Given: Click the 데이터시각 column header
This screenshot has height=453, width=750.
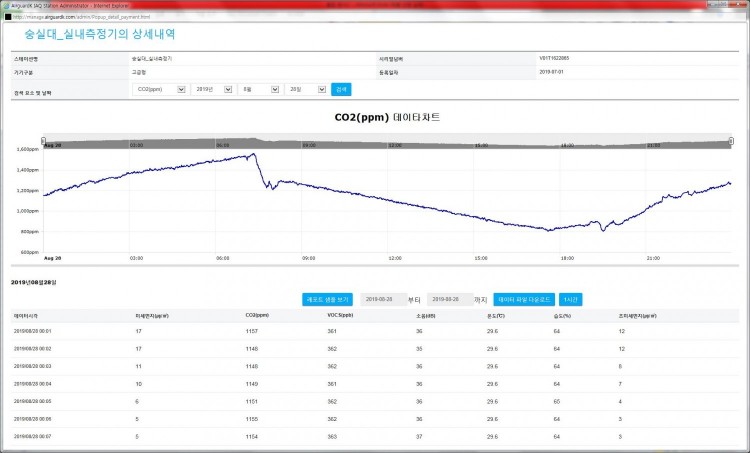Looking at the screenshot, I should click(25, 315).
